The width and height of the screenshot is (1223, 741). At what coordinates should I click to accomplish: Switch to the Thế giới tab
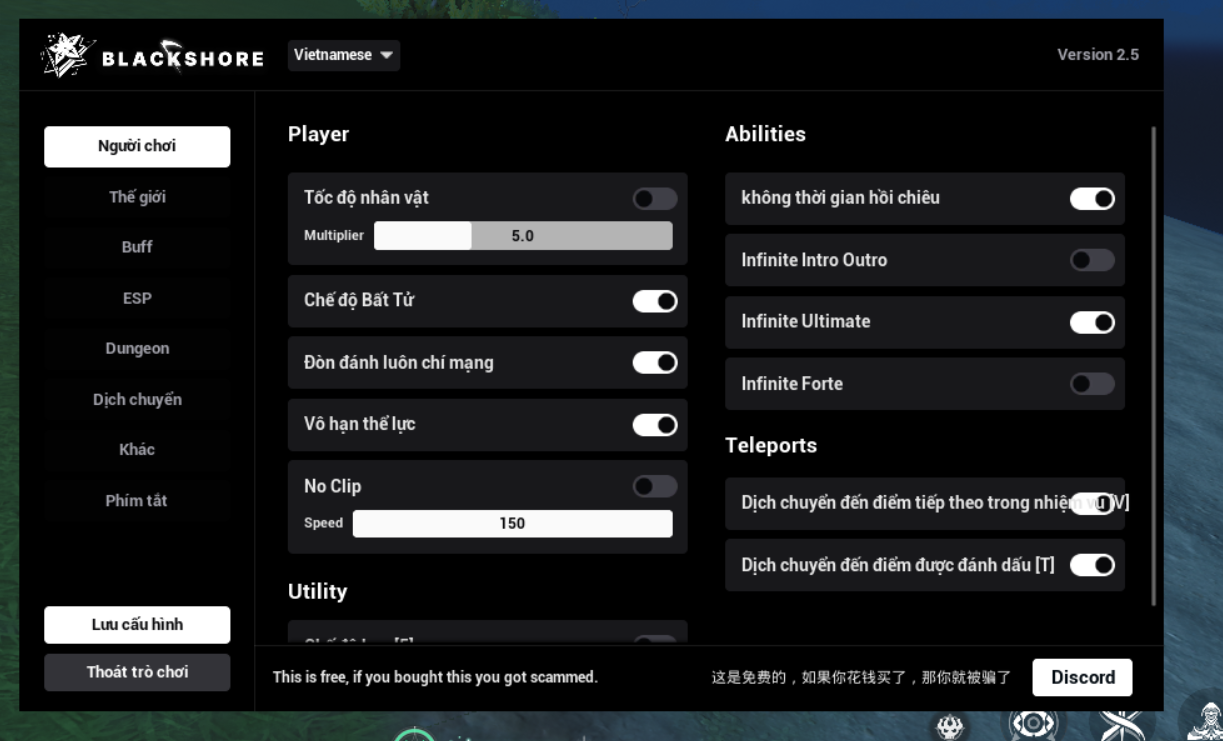coord(137,197)
